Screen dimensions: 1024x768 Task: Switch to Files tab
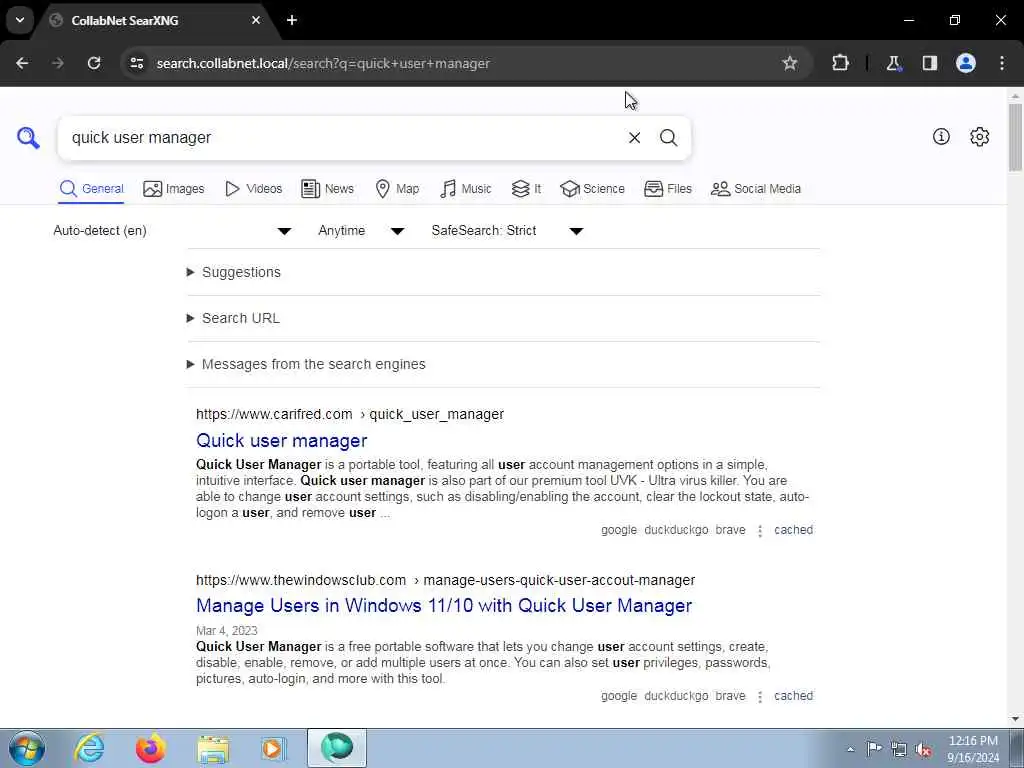[667, 189]
